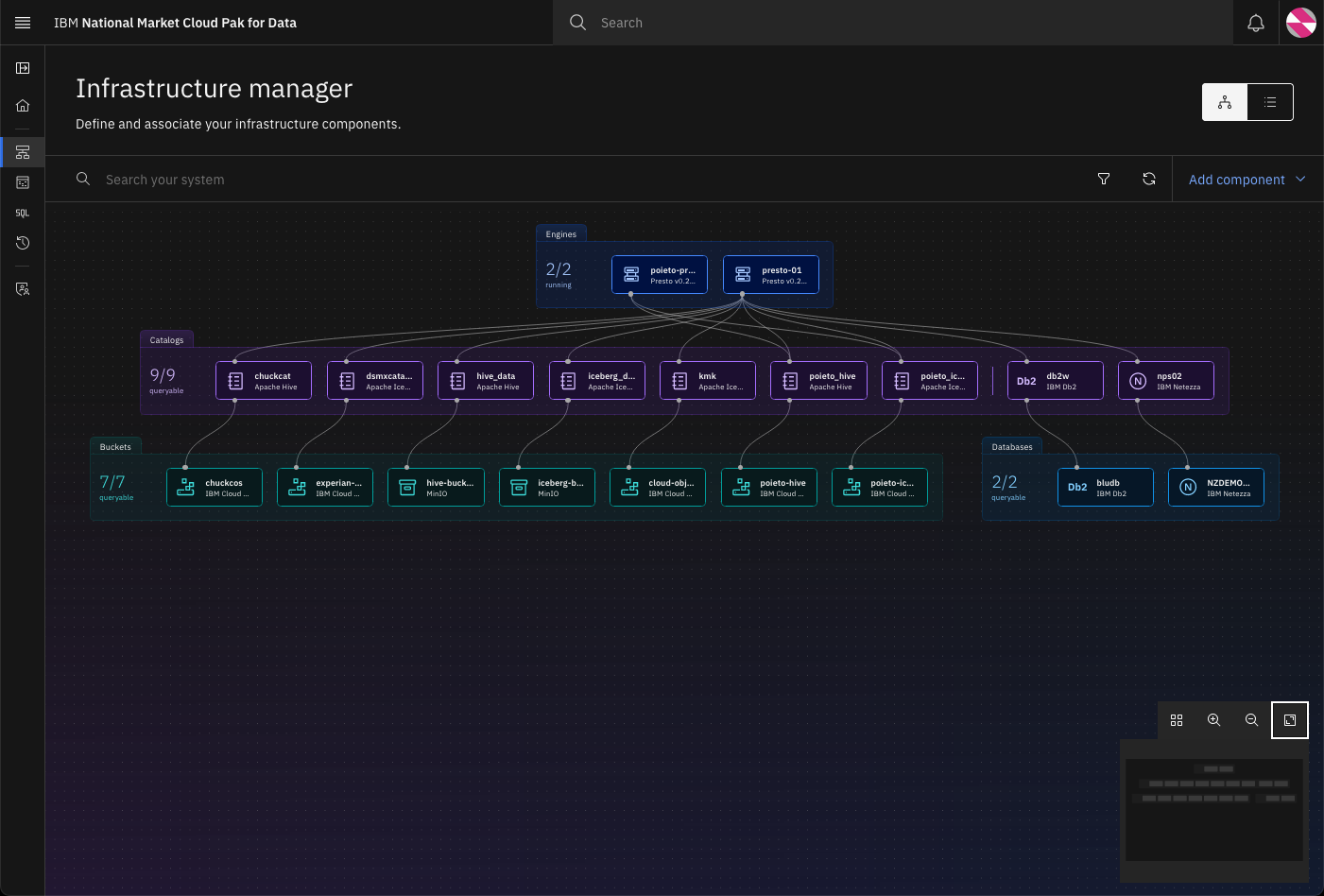Click the 9/9 queryable catalogs count
This screenshot has height=896, width=1324.
[x=165, y=380]
